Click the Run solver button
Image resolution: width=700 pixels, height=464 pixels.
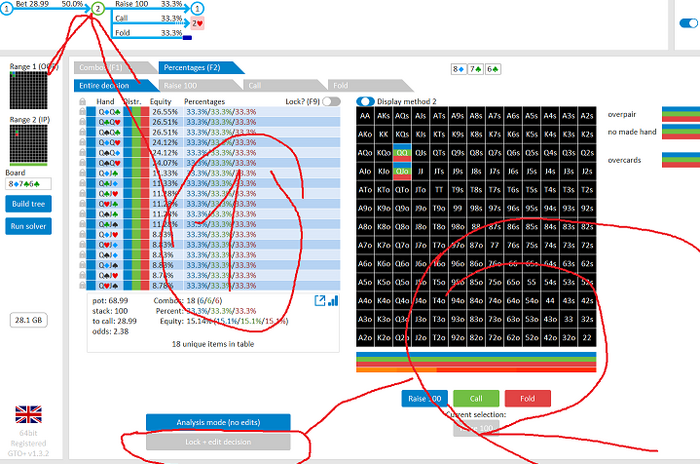29,226
